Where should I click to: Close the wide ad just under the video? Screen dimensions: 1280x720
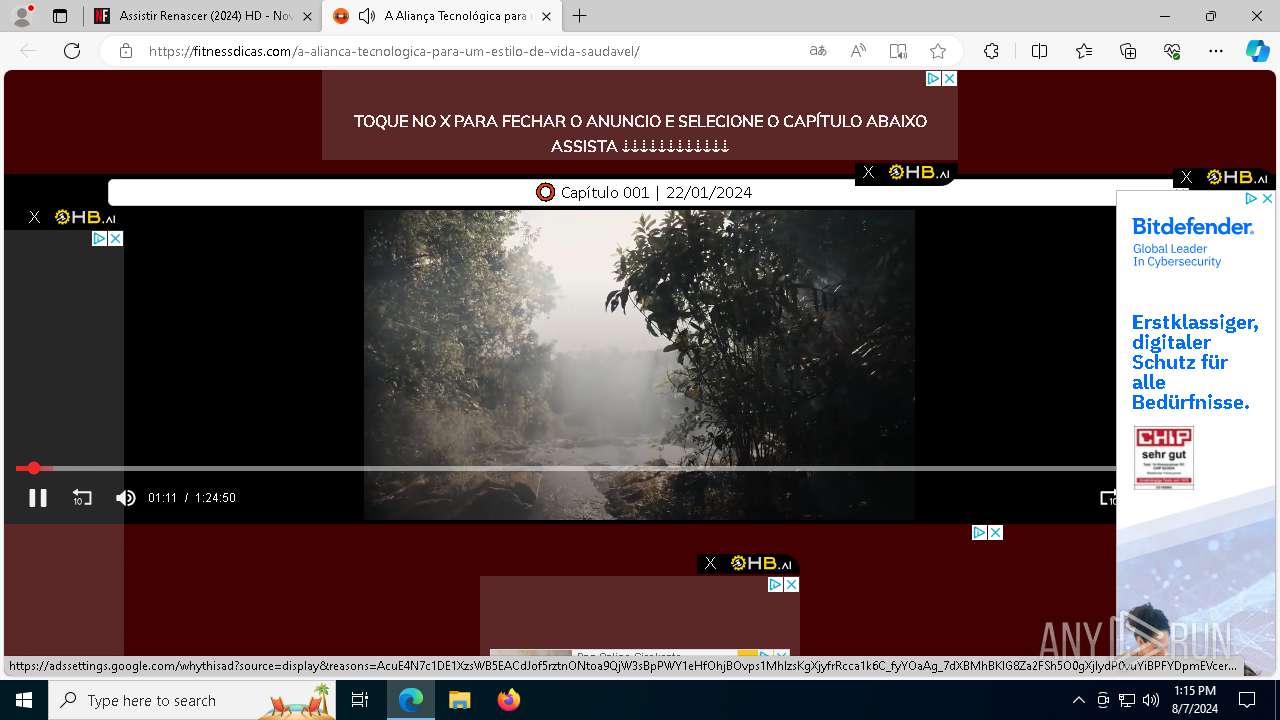point(995,533)
